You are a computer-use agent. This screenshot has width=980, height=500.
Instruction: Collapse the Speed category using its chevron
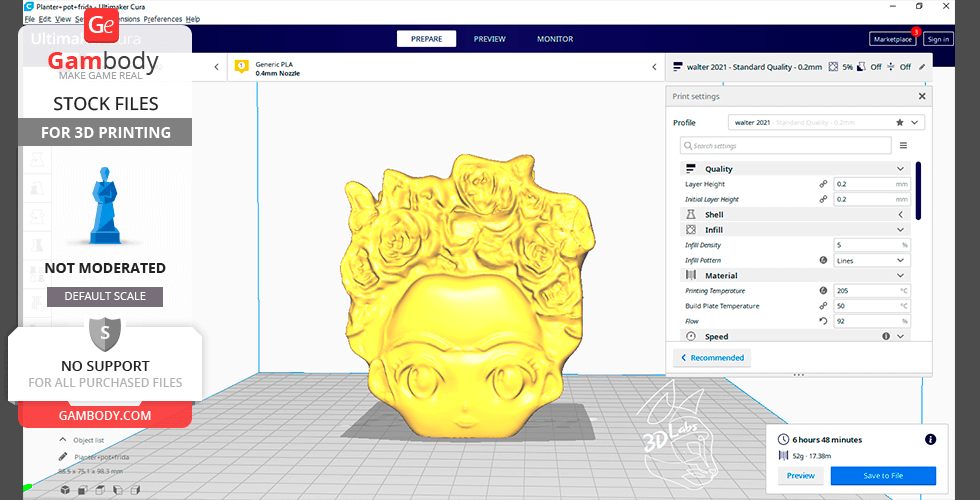[901, 336]
